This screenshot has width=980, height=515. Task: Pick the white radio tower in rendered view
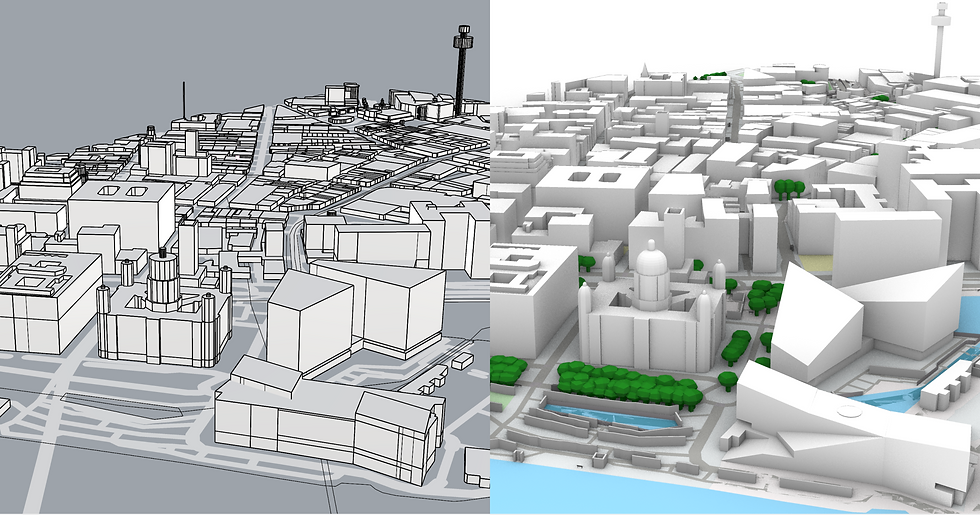(939, 39)
